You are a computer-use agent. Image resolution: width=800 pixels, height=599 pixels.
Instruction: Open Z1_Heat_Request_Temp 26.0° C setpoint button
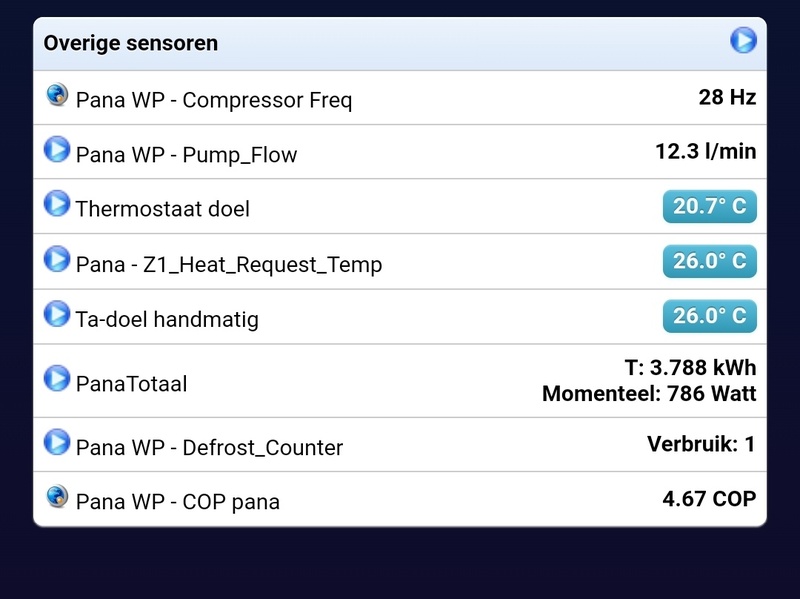[x=709, y=261]
